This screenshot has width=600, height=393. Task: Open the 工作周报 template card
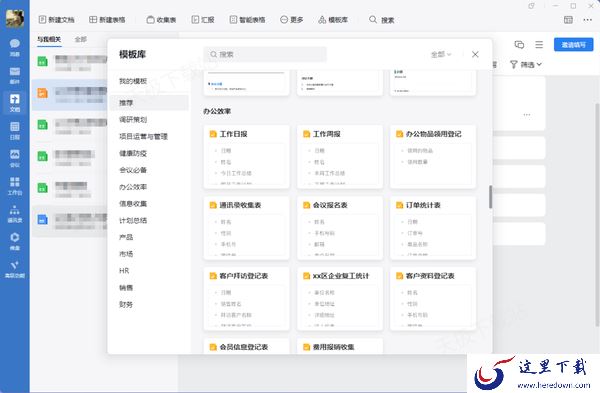click(340, 157)
